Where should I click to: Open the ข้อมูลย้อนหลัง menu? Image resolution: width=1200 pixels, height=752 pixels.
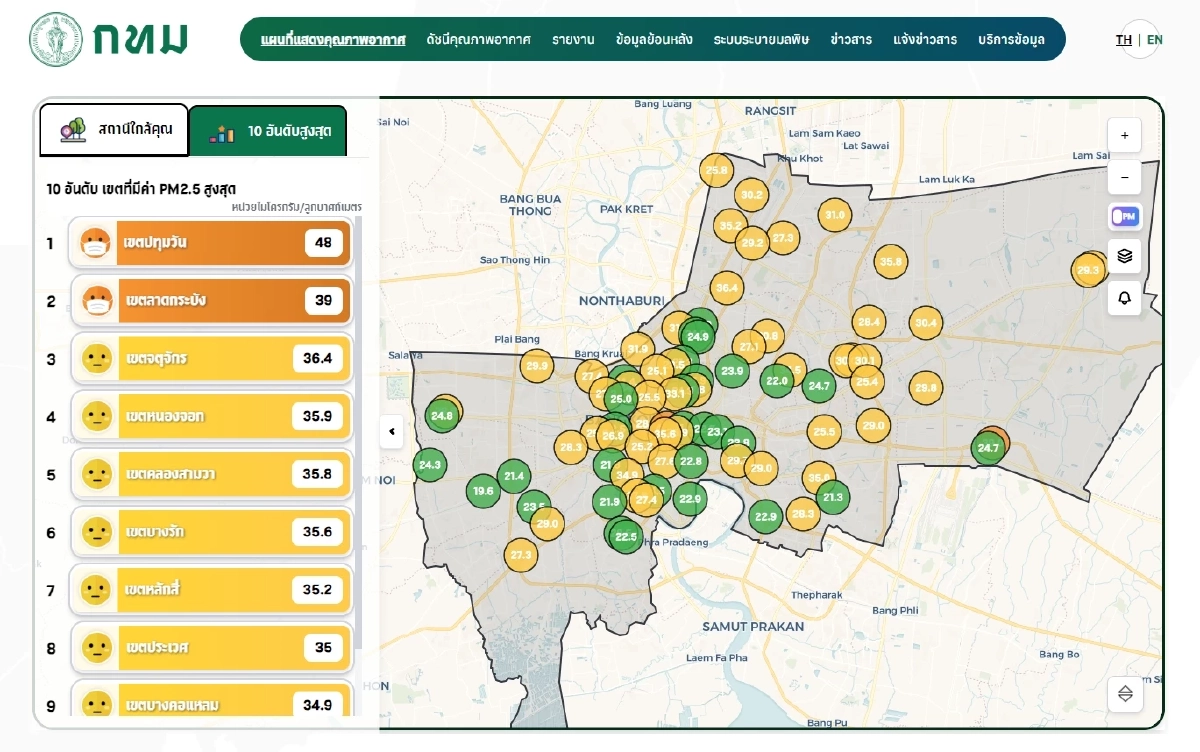(x=654, y=40)
